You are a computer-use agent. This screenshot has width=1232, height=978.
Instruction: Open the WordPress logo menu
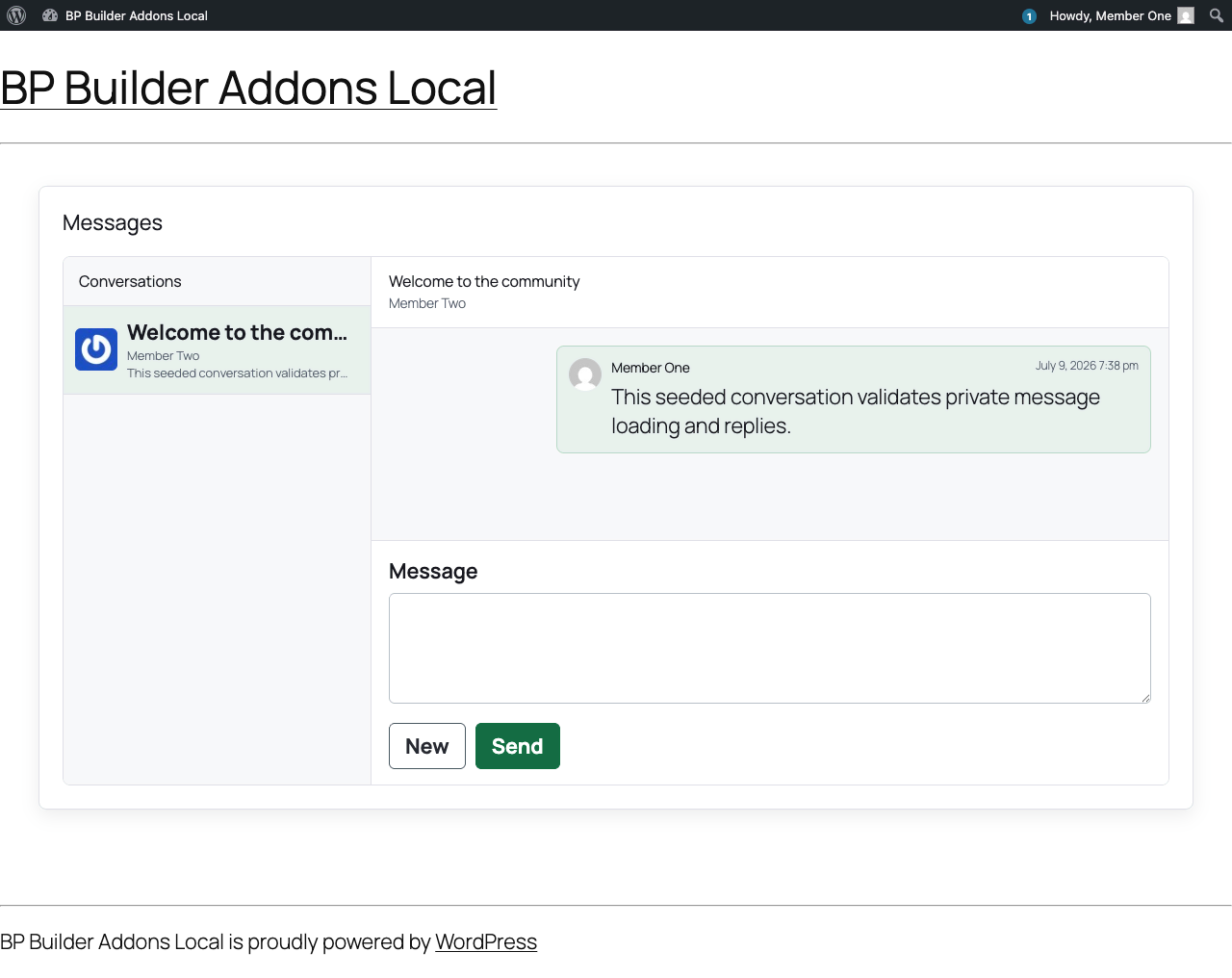point(16,15)
